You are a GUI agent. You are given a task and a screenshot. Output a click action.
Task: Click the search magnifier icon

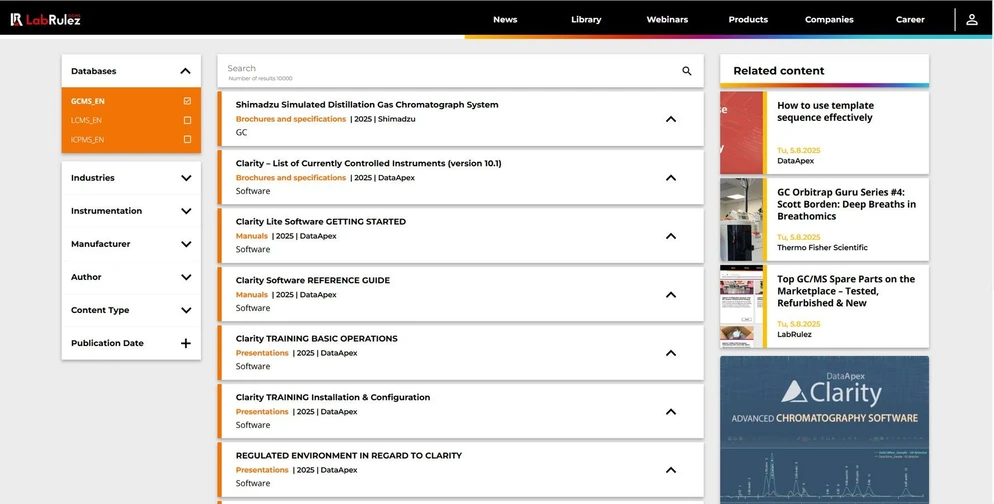686,71
